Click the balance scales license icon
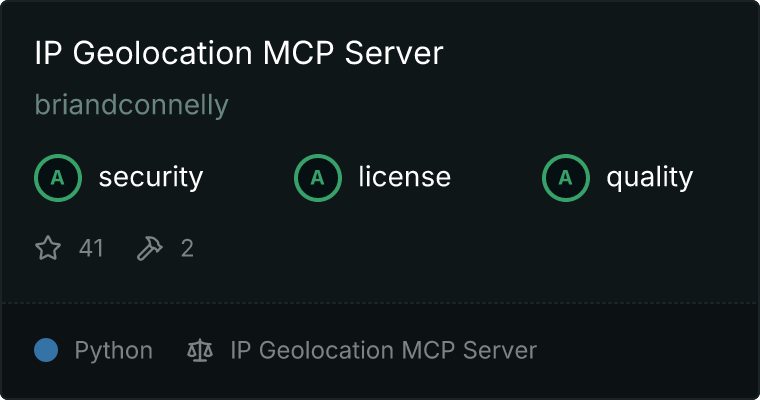This screenshot has width=760, height=400. tap(200, 351)
